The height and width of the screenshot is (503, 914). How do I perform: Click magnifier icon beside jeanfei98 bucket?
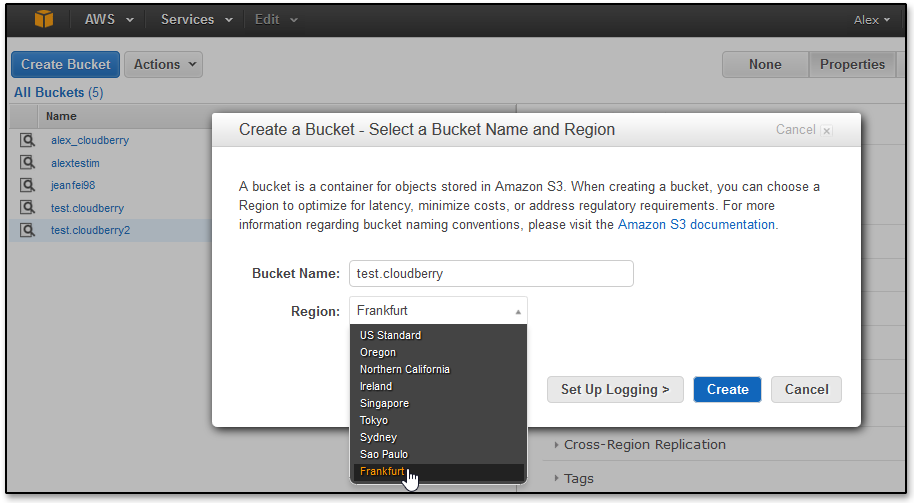[27, 185]
